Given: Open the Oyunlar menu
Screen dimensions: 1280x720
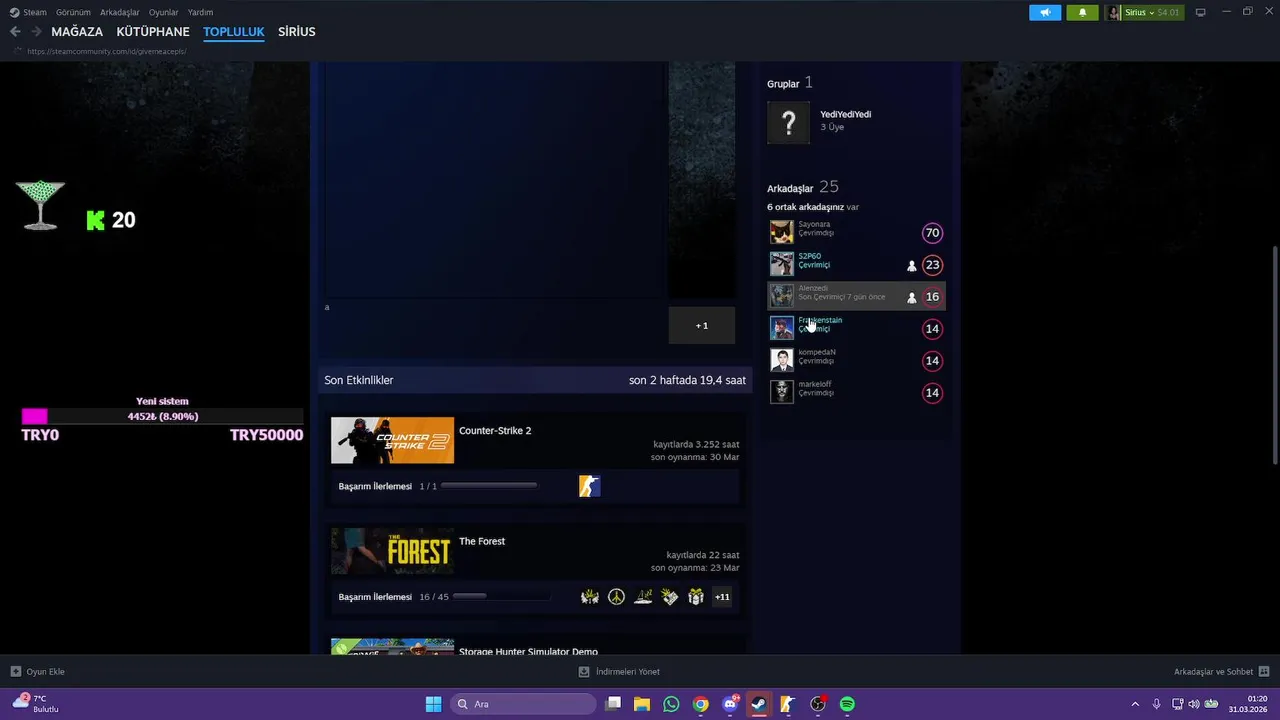Looking at the screenshot, I should (x=164, y=12).
